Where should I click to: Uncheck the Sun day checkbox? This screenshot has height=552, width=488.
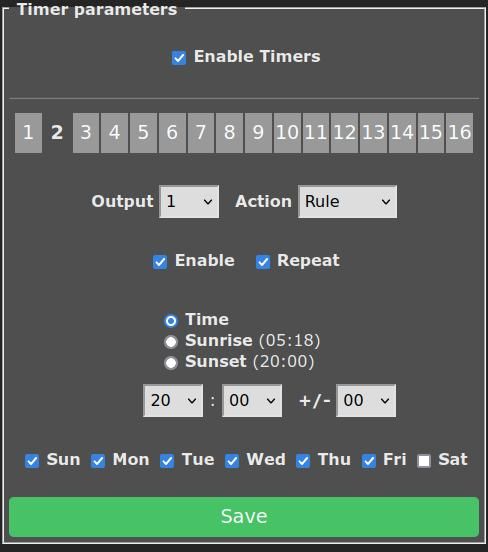32,461
